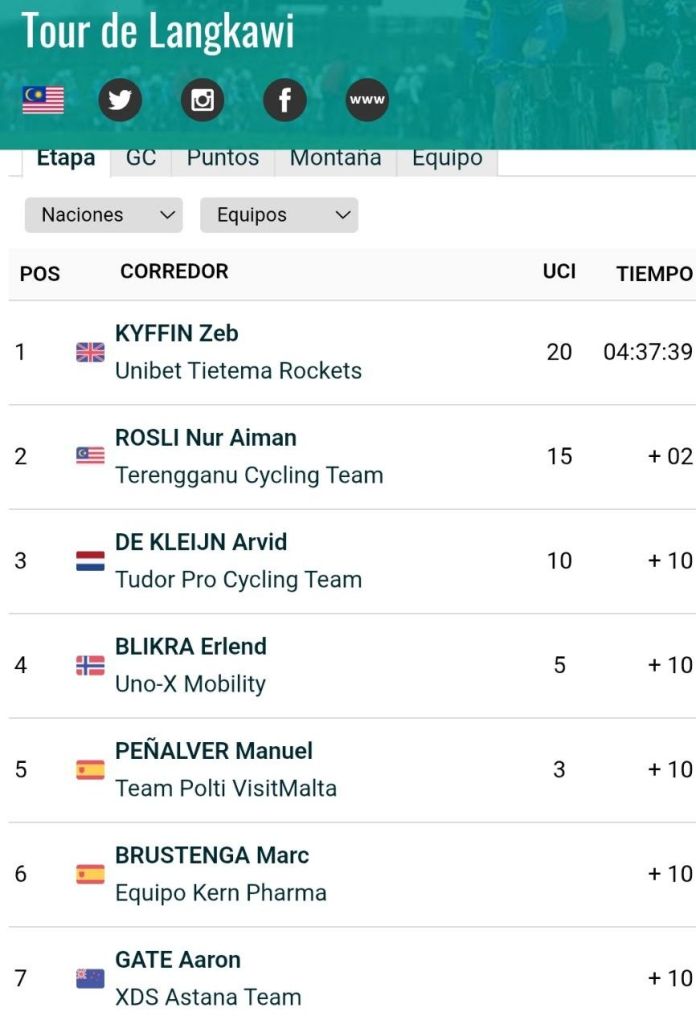Click the Norwegian flag beside BLIKRA Erlend

90,665
